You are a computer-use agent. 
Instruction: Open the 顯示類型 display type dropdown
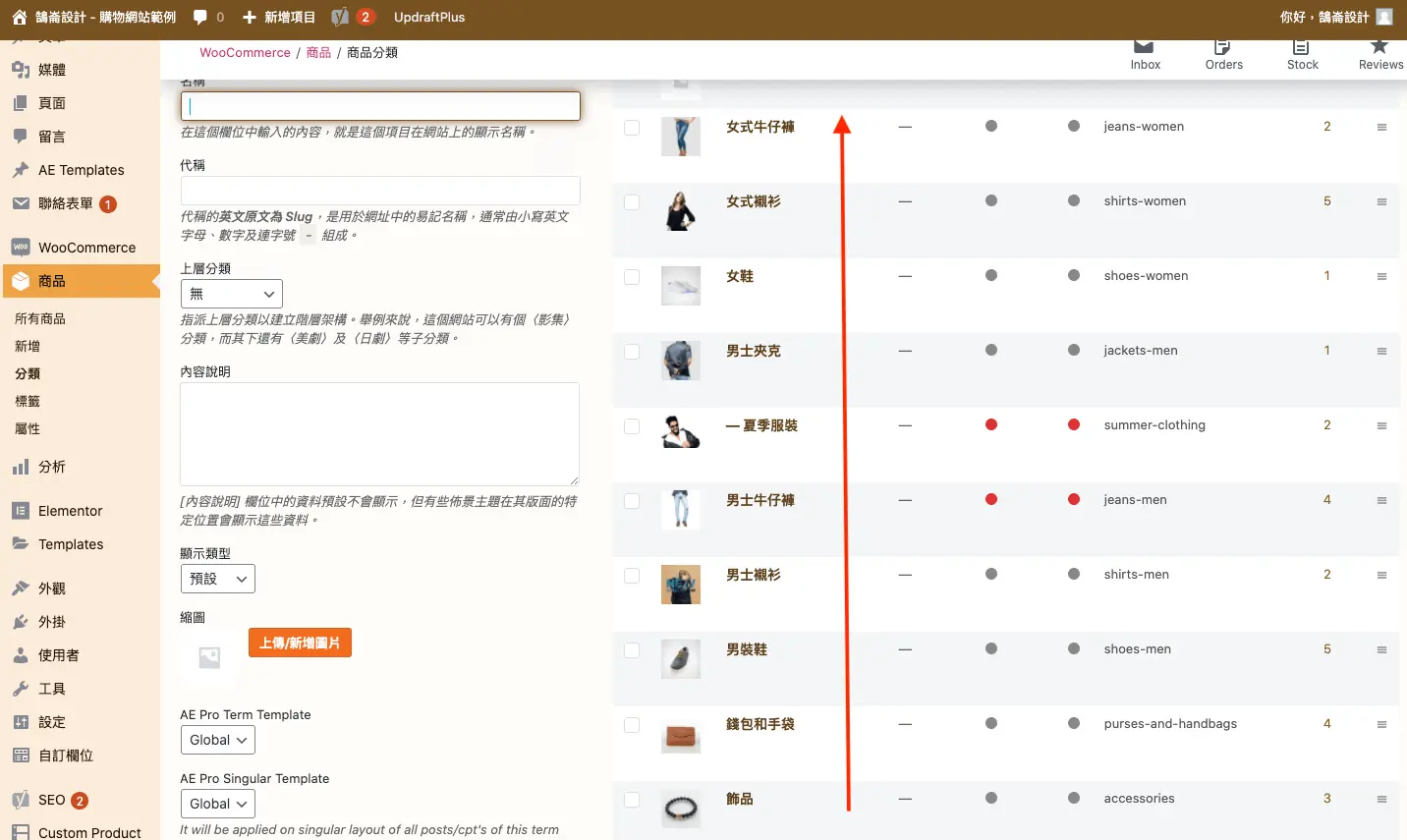(218, 579)
